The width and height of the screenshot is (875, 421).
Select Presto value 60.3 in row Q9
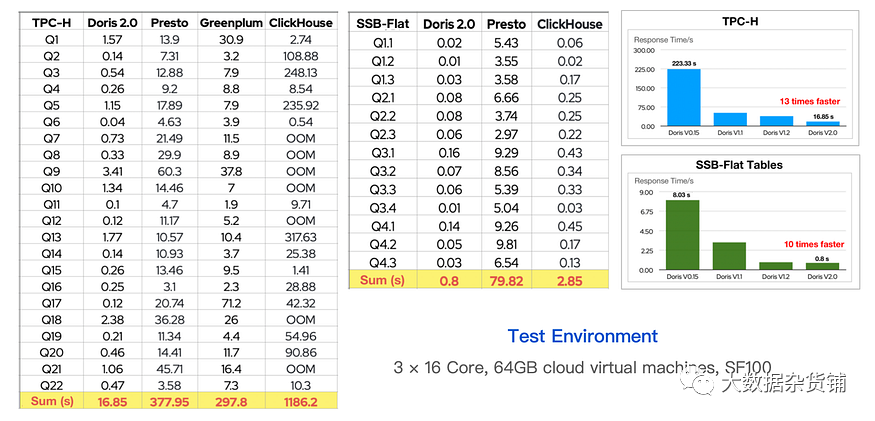(170, 171)
